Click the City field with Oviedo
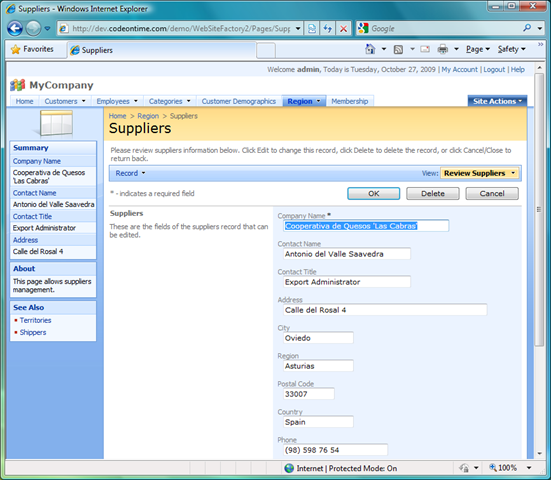The height and width of the screenshot is (480, 551). [318, 338]
